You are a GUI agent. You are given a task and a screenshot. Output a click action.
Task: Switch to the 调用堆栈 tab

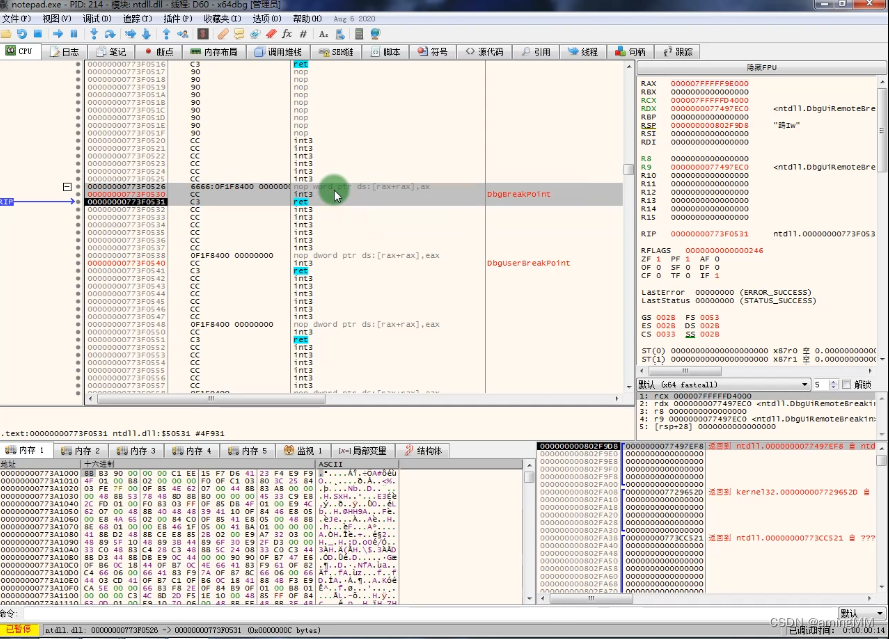tap(278, 52)
